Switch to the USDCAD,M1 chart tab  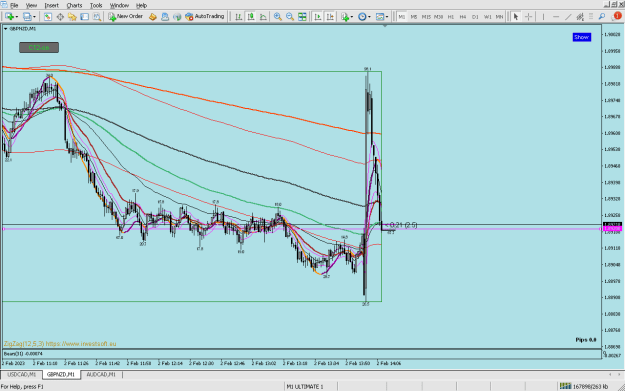pyautogui.click(x=22, y=375)
